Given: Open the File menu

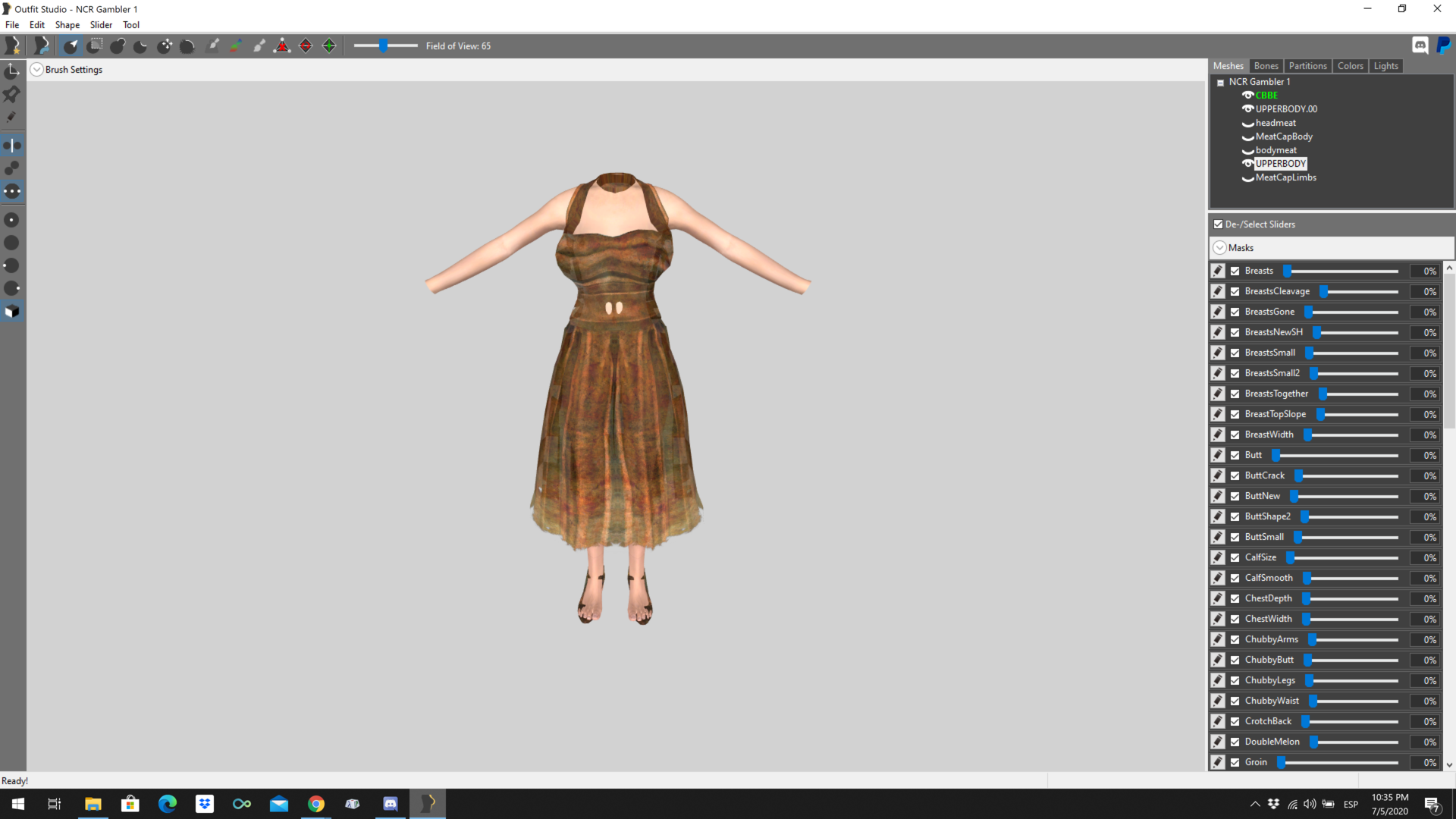Looking at the screenshot, I should (12, 25).
